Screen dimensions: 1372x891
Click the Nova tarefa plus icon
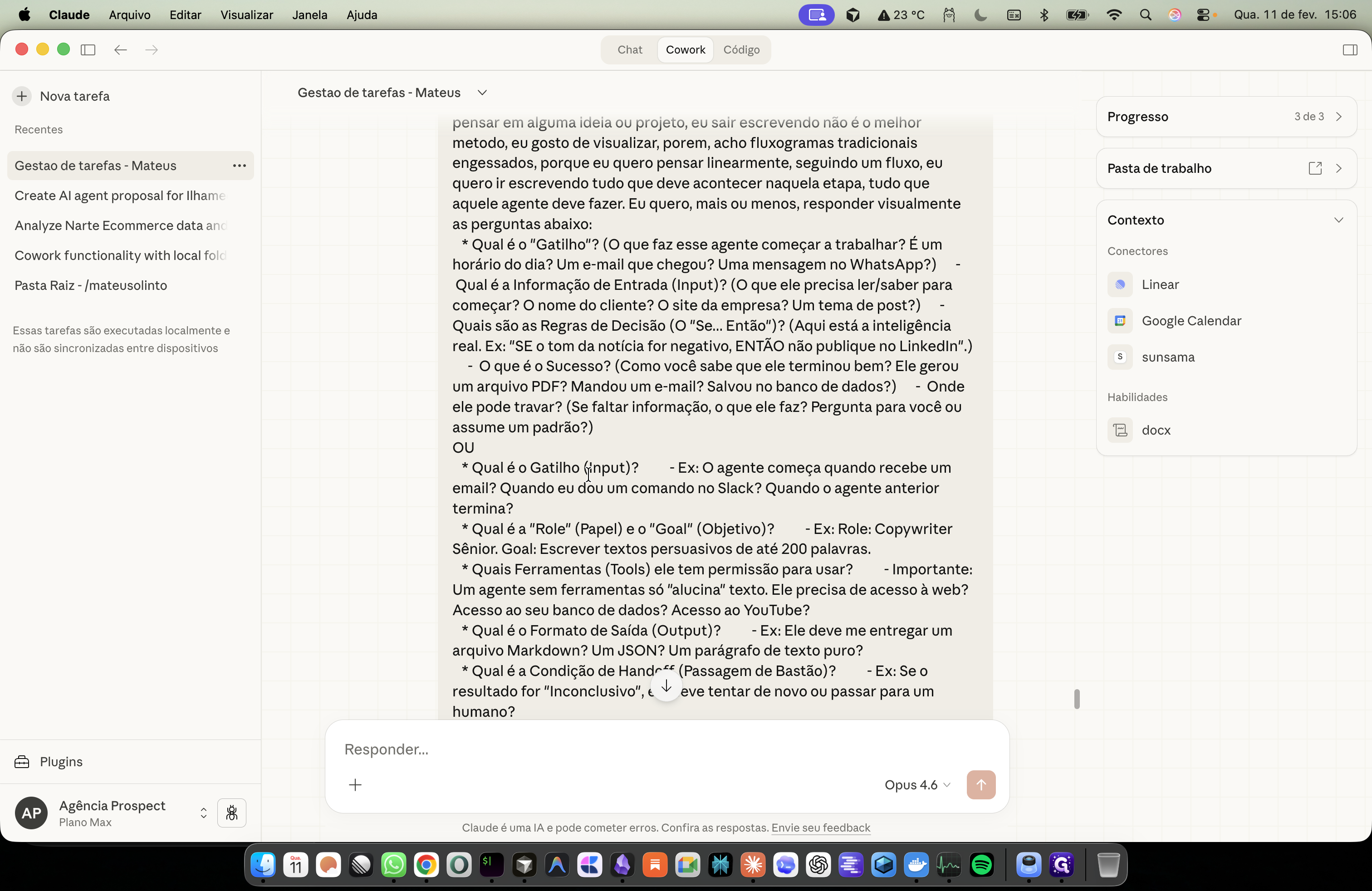tap(22, 96)
